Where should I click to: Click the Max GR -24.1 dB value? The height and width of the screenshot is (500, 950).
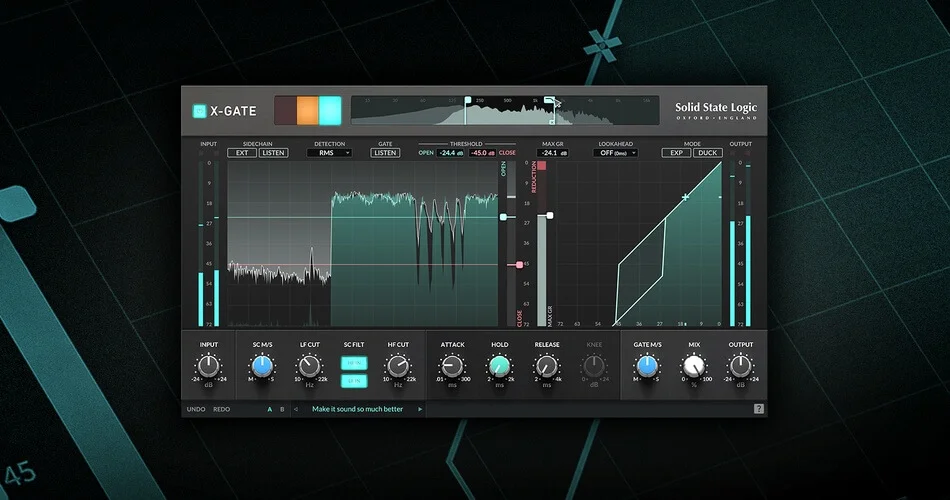coord(553,153)
